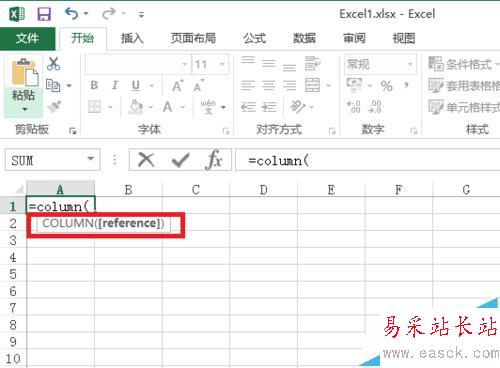Click the Redo arrow icon

109,14
